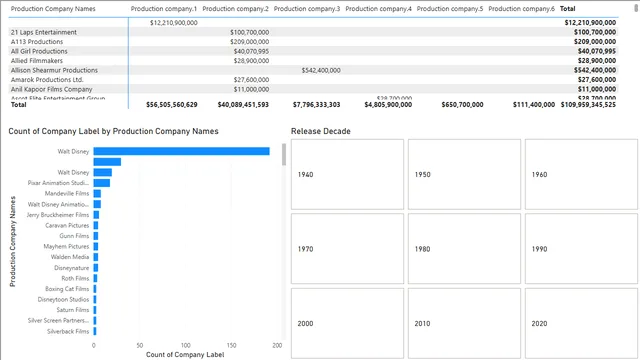
Task: Select the $4,805,900,000 column total
Action: coord(388,105)
